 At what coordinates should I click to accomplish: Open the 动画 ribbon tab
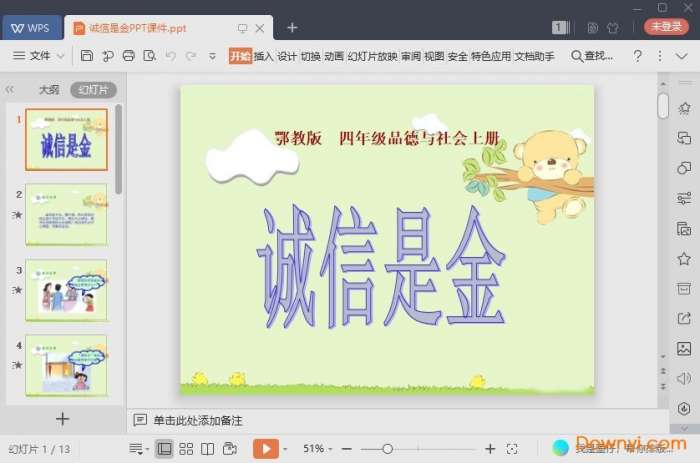pyautogui.click(x=334, y=56)
